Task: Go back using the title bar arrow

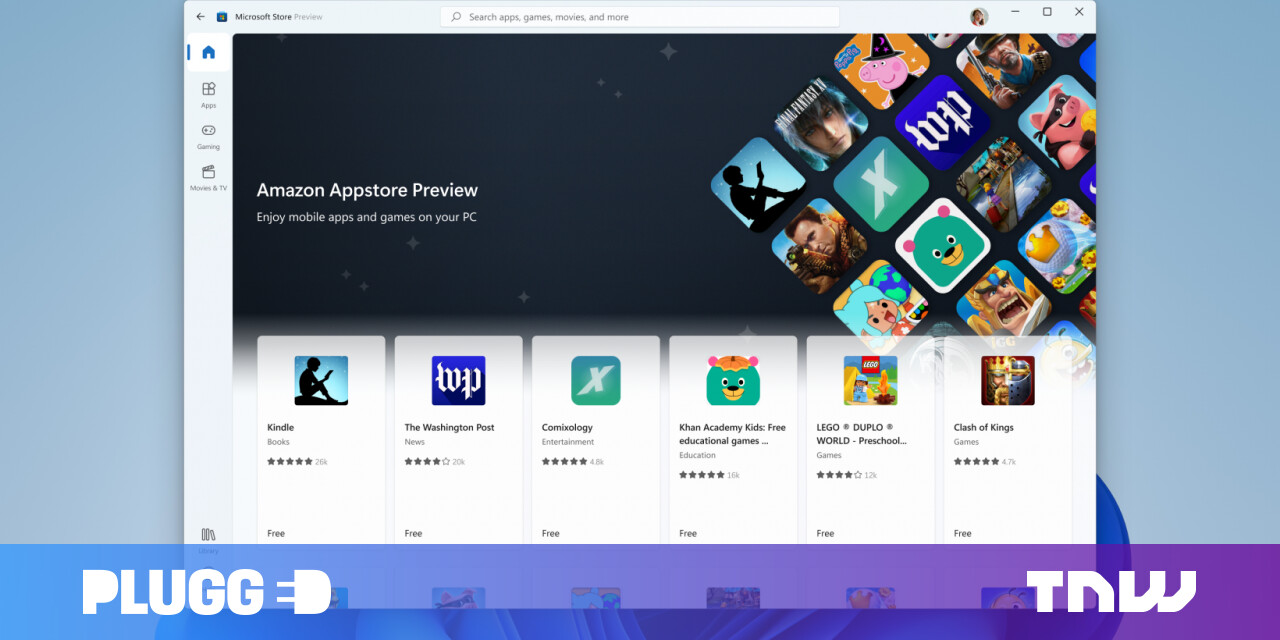Action: (200, 17)
